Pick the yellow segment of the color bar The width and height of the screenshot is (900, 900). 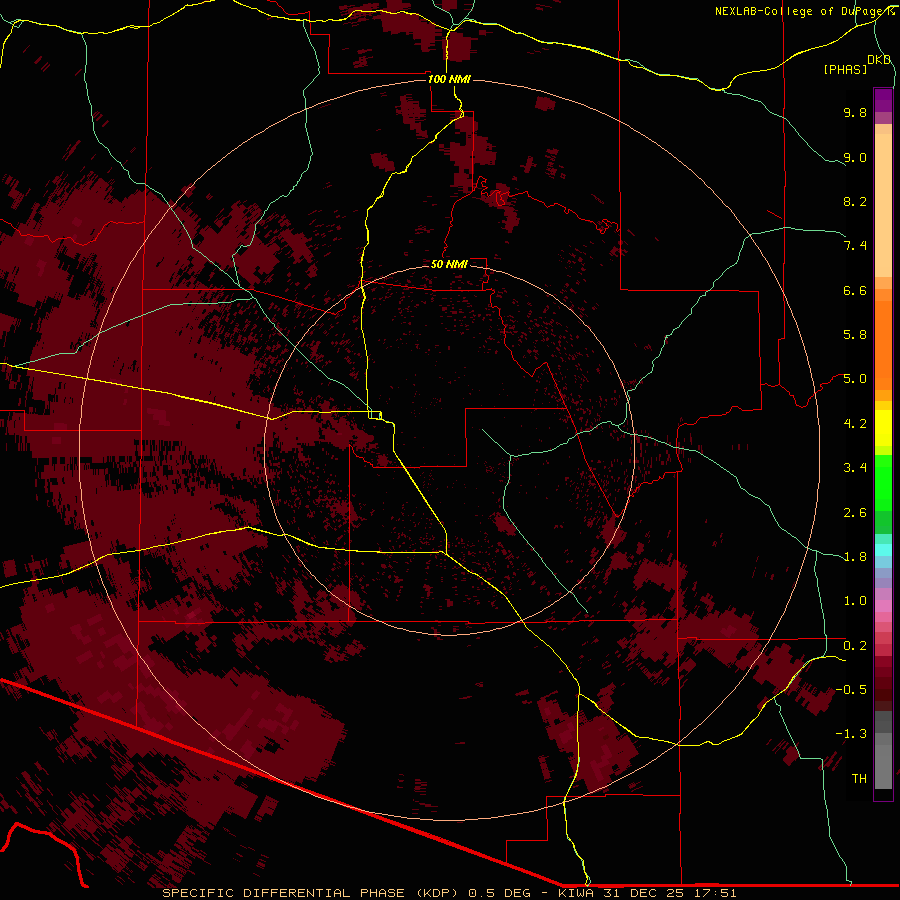point(883,428)
